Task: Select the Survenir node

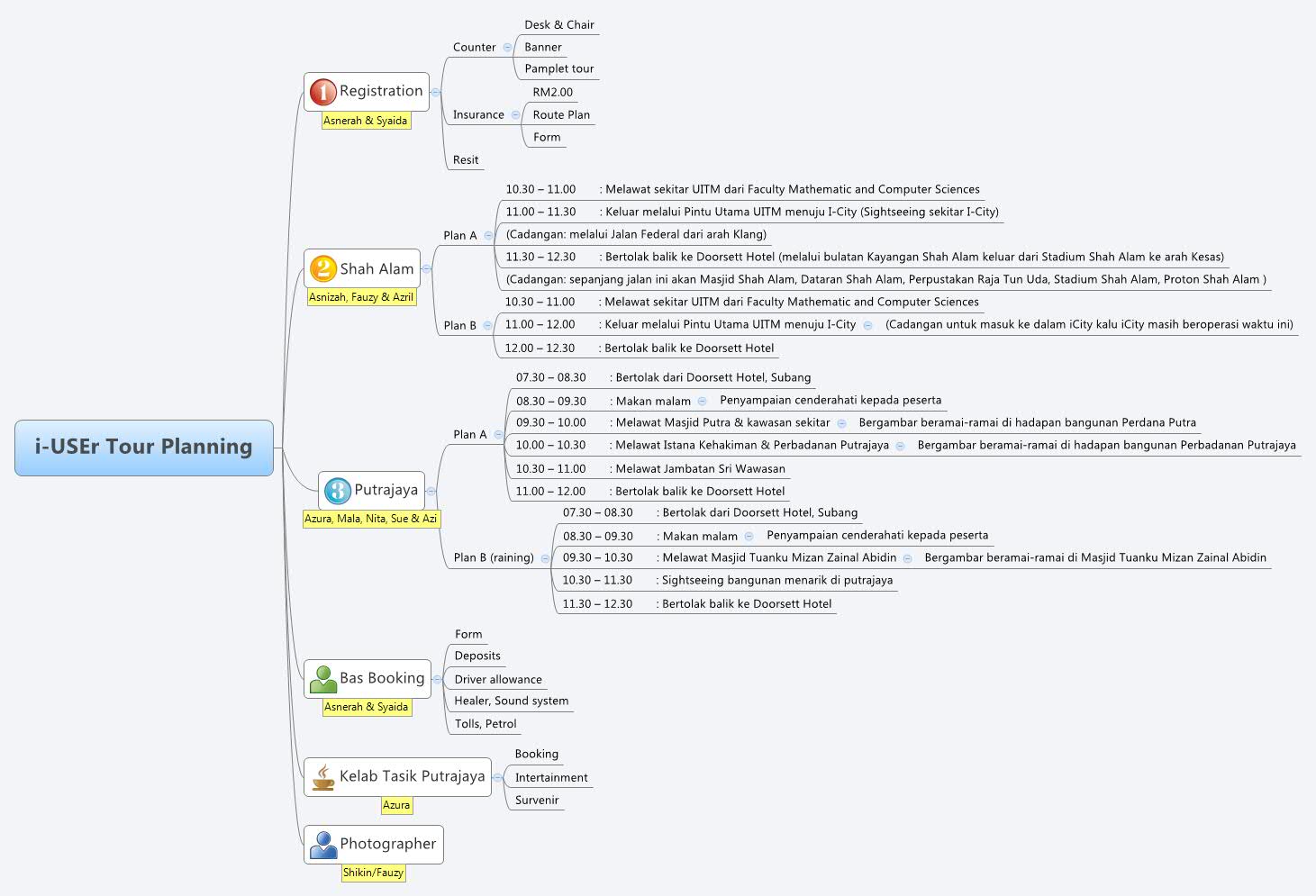Action: (535, 800)
